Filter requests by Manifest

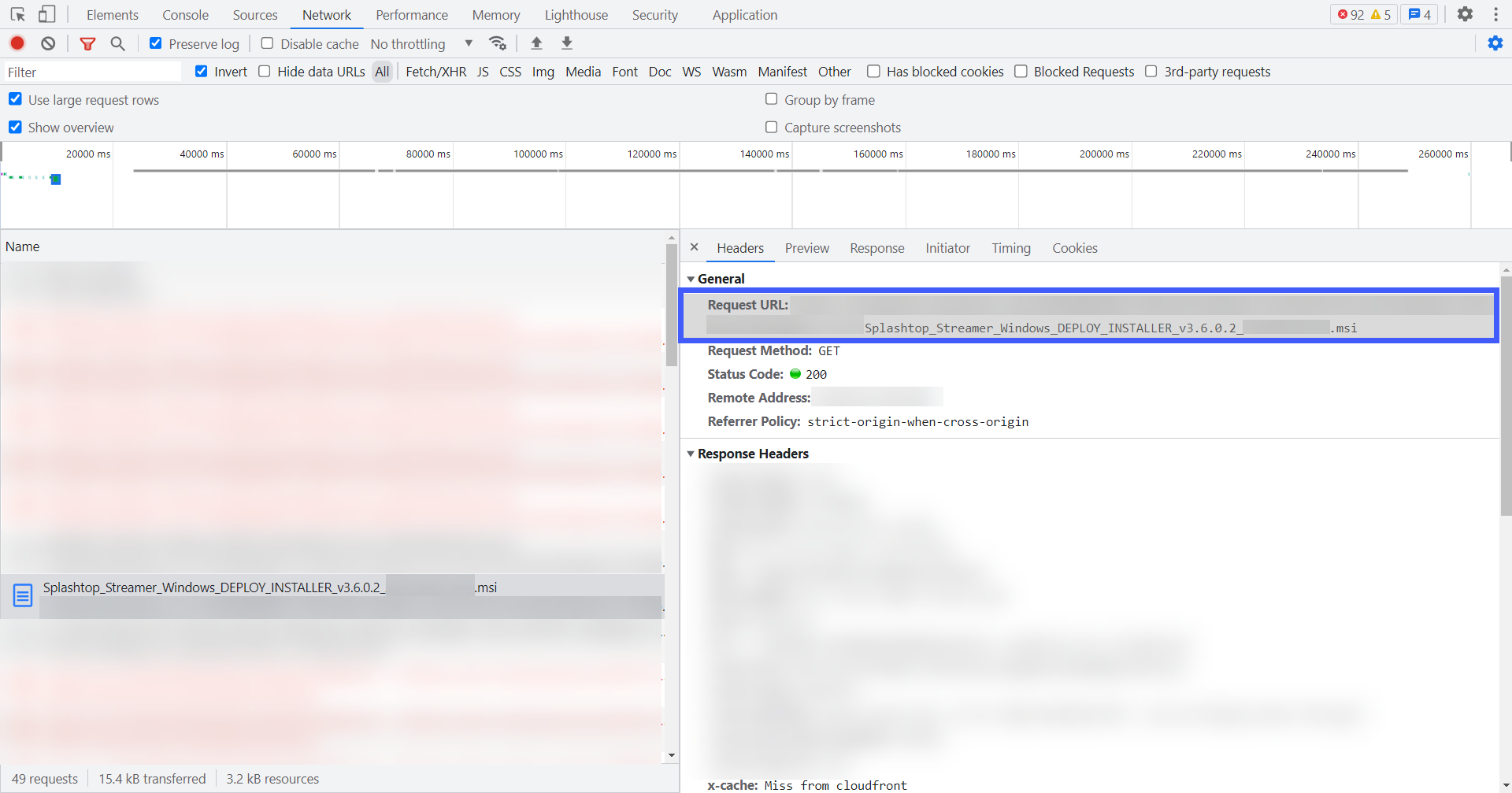(782, 71)
